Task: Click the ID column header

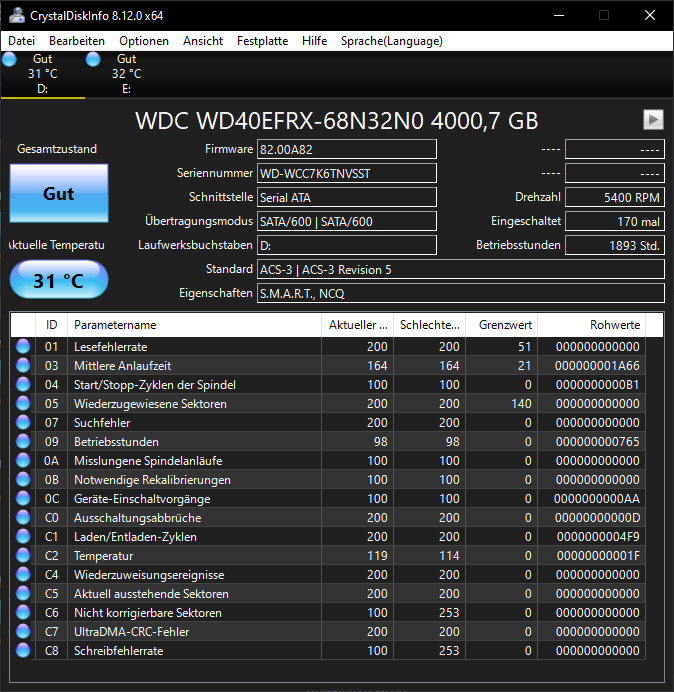Action: (x=51, y=325)
